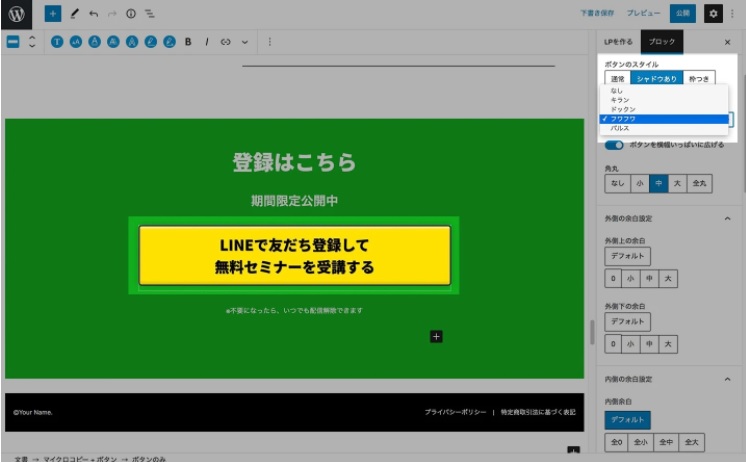
Task: Set 外側下の余白 to 小
Action: coord(631,344)
